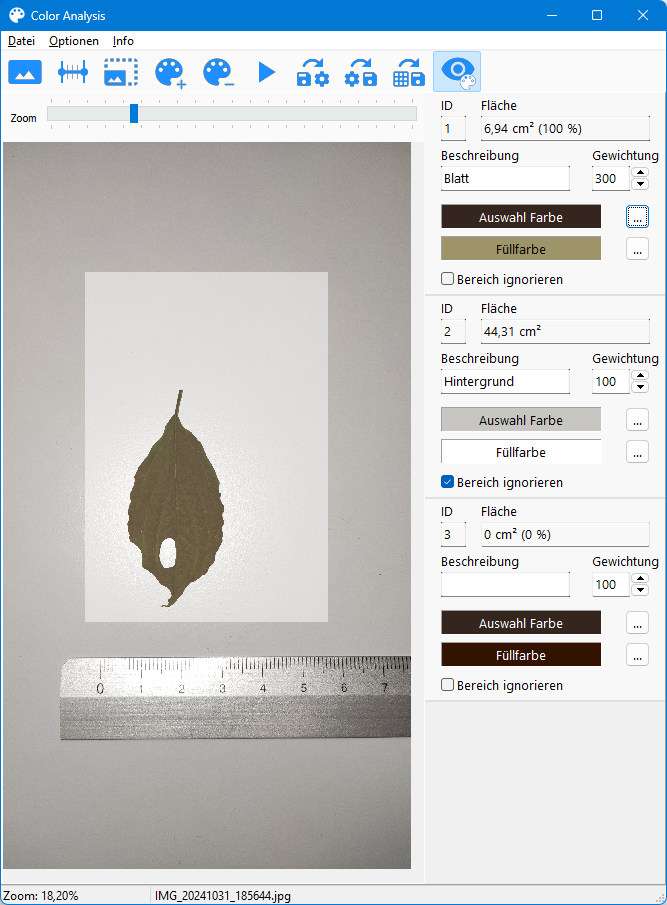This screenshot has height=905, width=667.
Task: Enable 'Bereich ignorieren' for the Blatt area
Action: [x=448, y=279]
